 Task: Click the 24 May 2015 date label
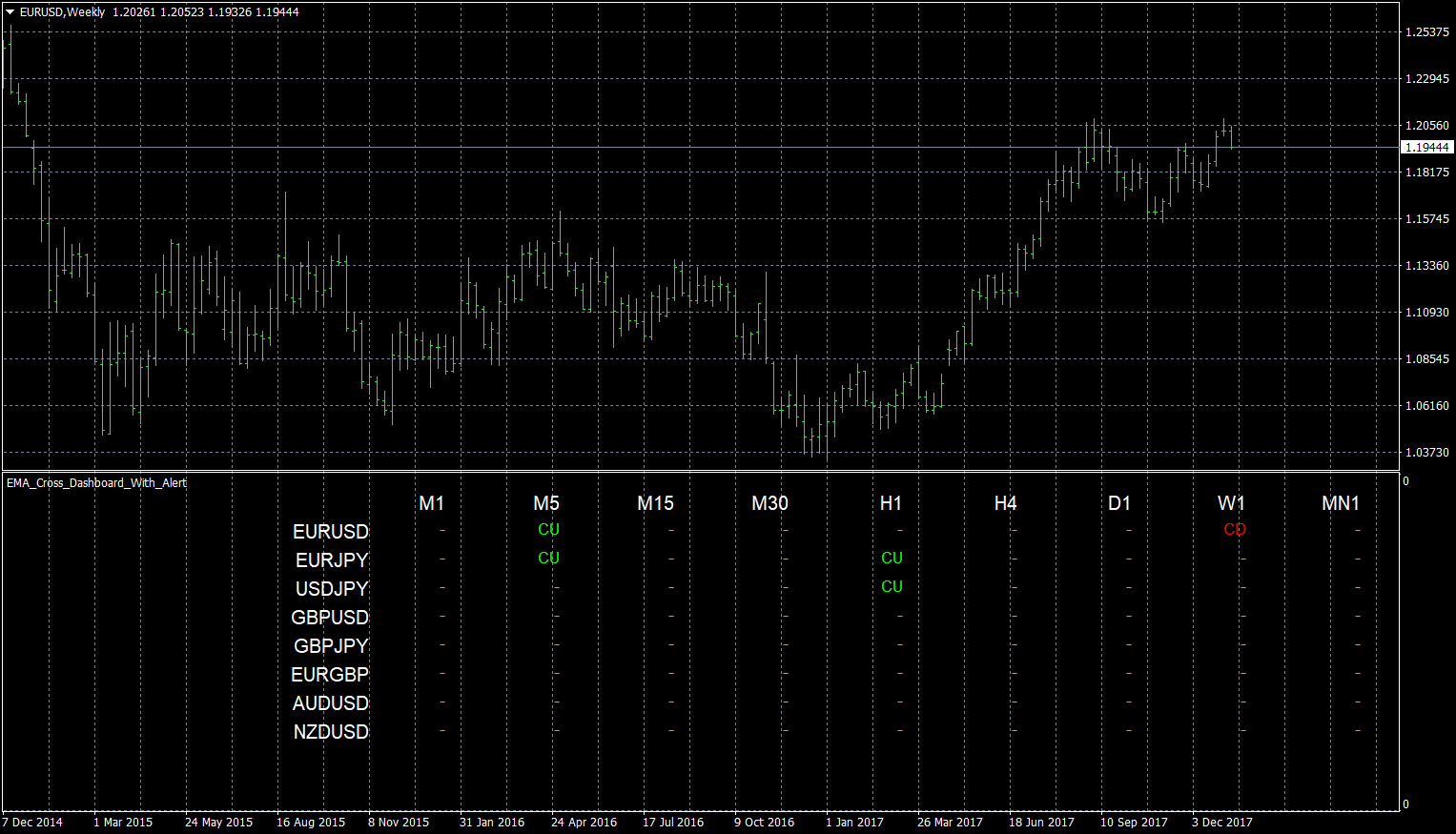[x=218, y=823]
